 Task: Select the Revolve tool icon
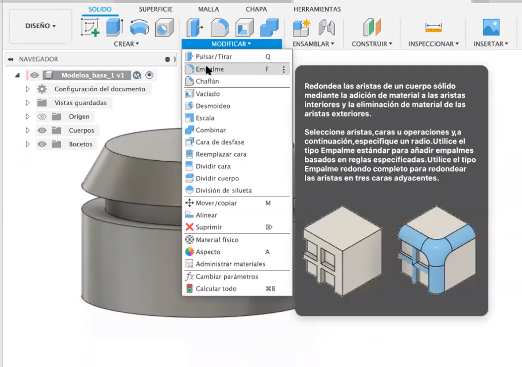139,27
